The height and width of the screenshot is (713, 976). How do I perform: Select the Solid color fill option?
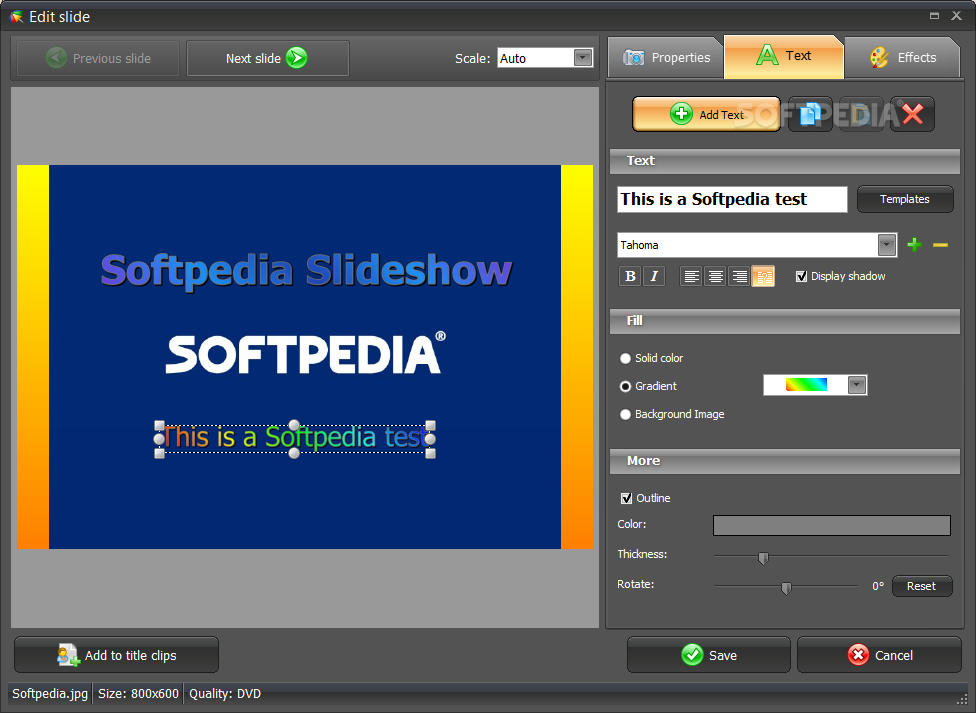tap(626, 359)
